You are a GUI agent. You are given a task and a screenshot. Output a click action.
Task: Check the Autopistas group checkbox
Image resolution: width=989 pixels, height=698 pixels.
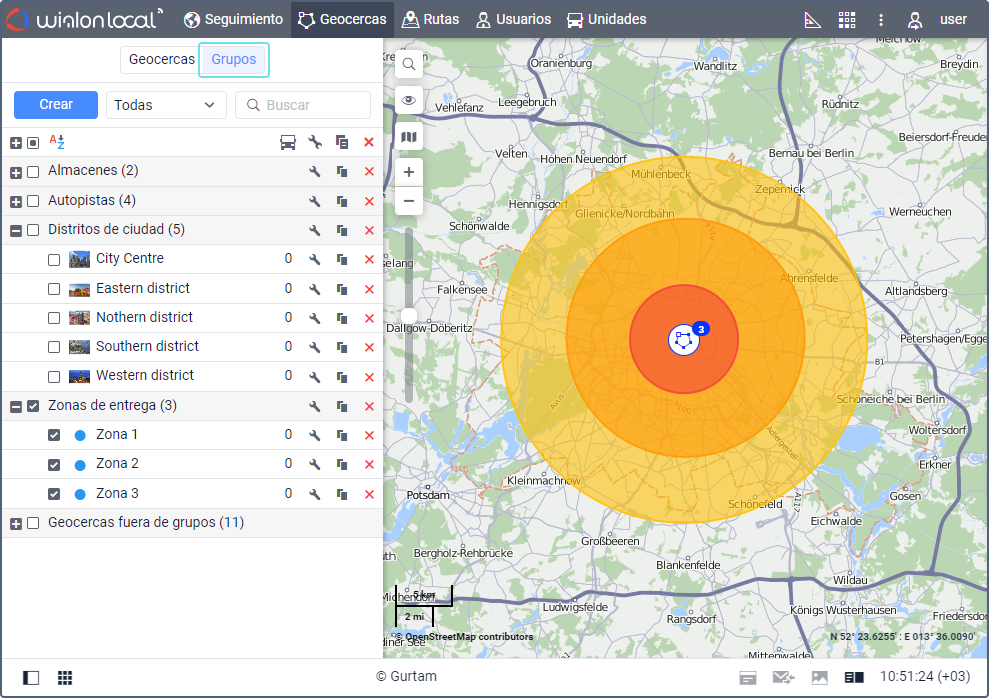point(33,201)
